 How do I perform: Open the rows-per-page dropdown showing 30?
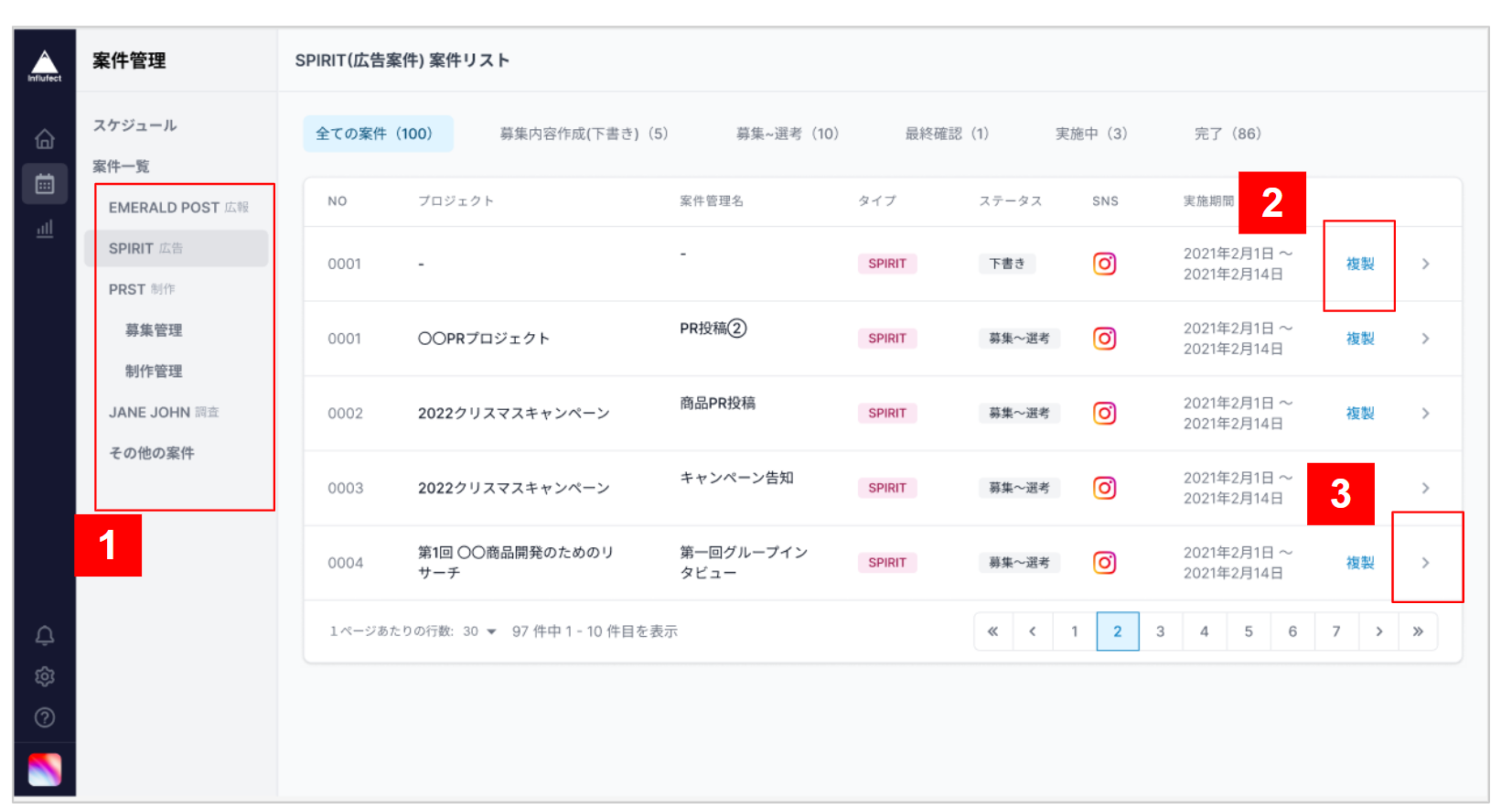click(479, 631)
